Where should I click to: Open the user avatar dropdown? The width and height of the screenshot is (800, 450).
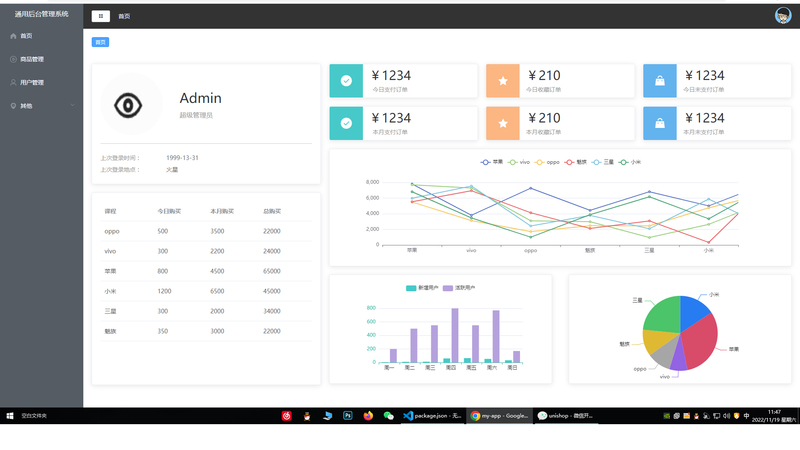coord(783,16)
